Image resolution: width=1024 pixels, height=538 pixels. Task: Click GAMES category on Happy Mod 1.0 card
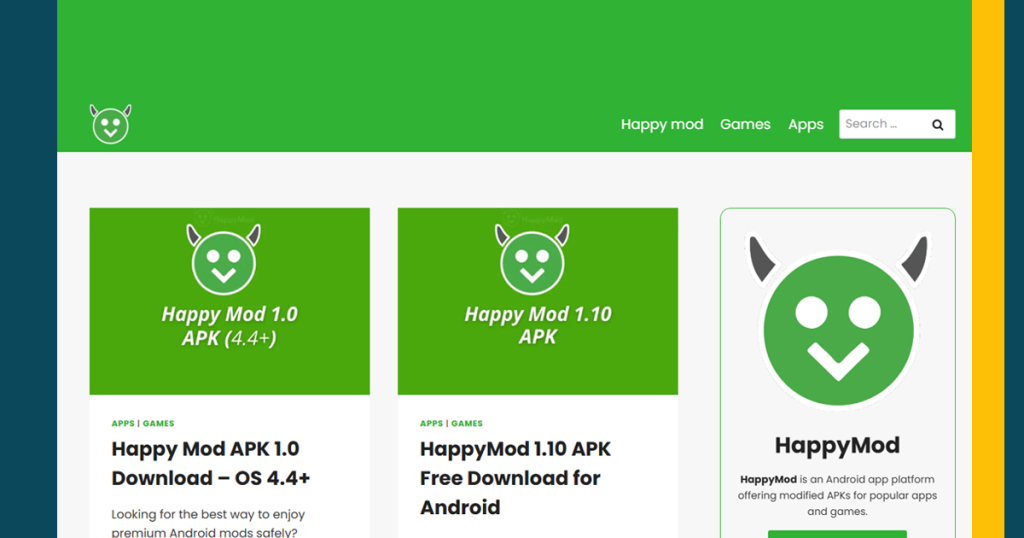pos(159,423)
